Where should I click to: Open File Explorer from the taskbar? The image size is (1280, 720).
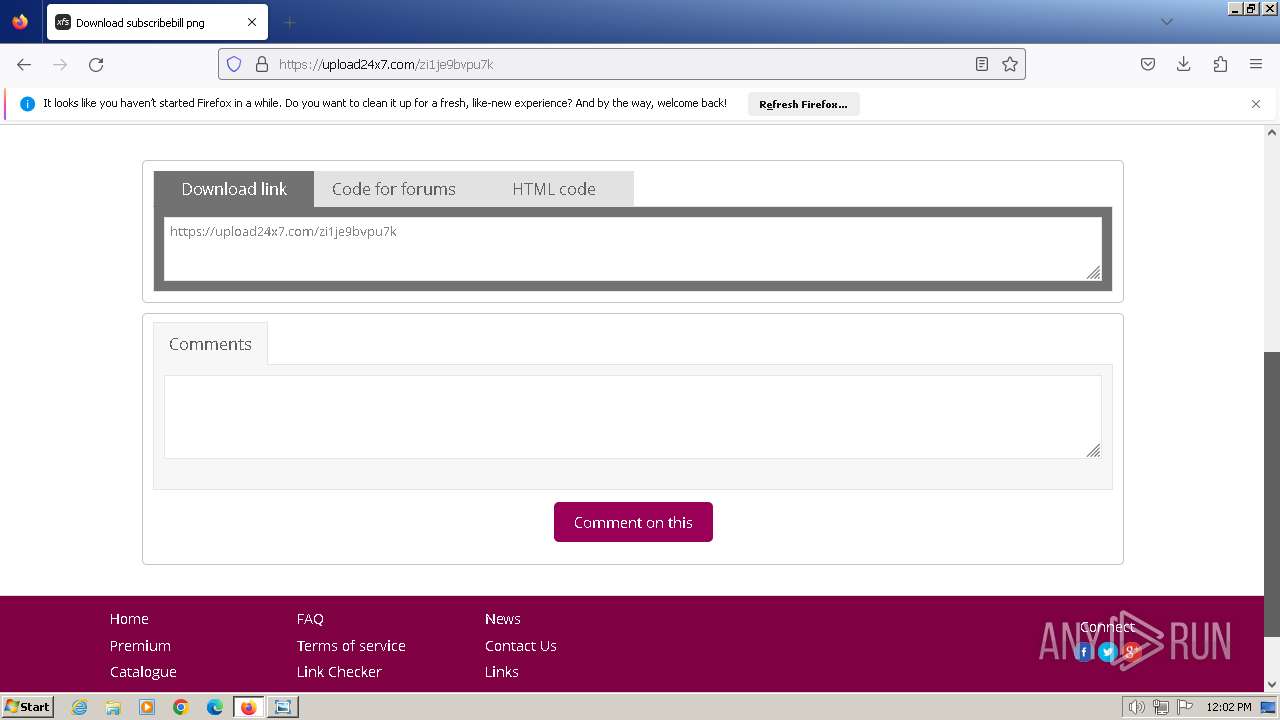click(113, 707)
